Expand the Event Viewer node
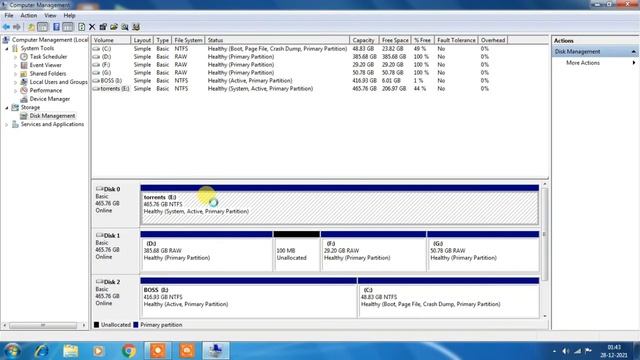Screen dimensions: 640x360 coord(16,65)
